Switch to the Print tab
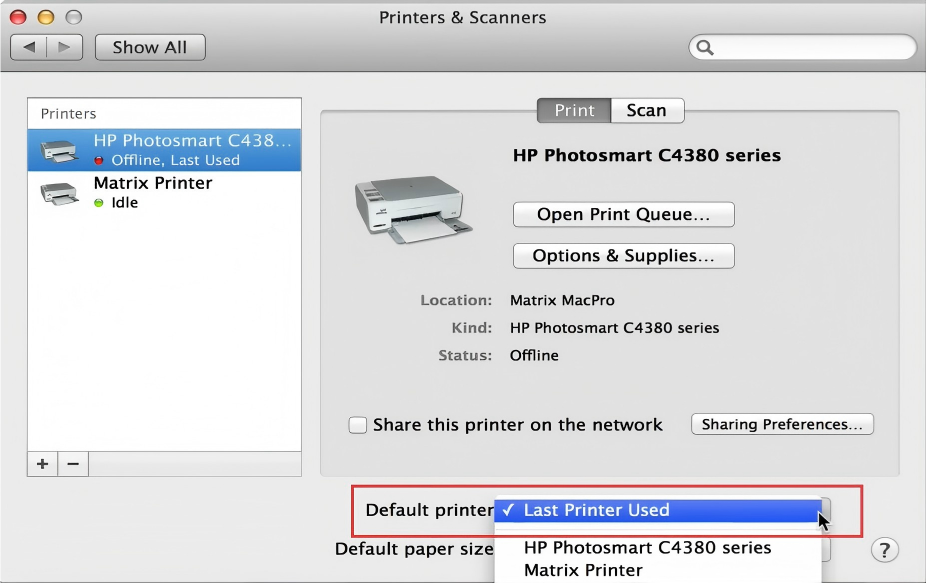This screenshot has height=584, width=927. tap(573, 111)
